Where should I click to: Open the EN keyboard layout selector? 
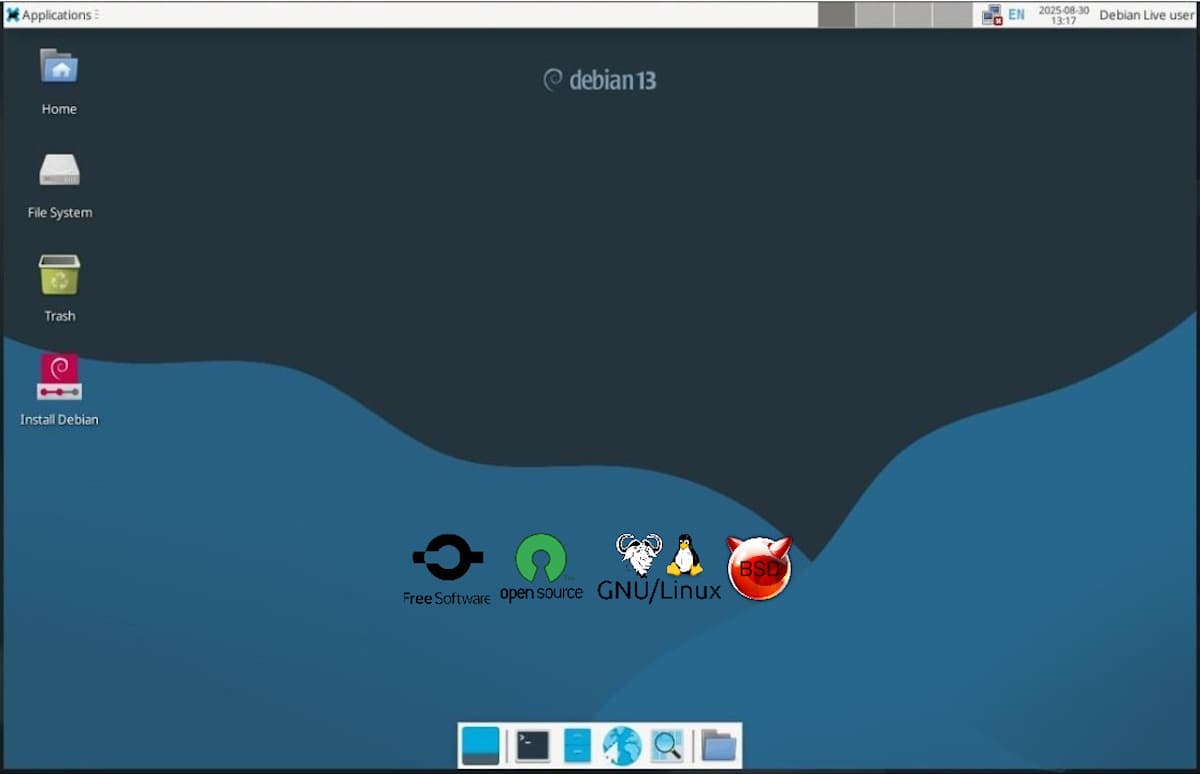1016,15
